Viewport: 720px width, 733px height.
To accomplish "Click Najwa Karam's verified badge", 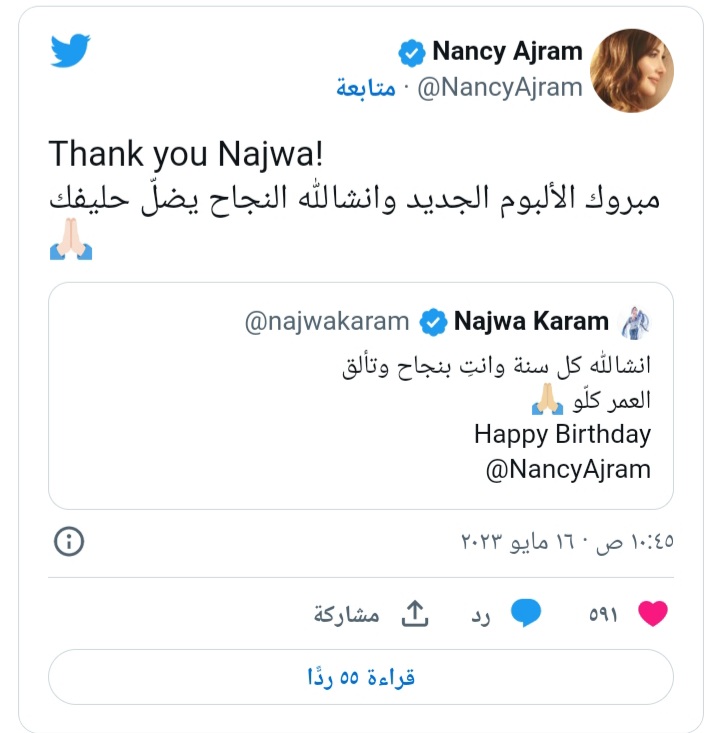I will 432,322.
